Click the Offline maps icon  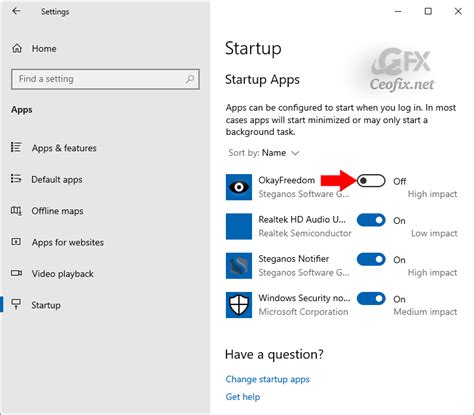click(16, 210)
